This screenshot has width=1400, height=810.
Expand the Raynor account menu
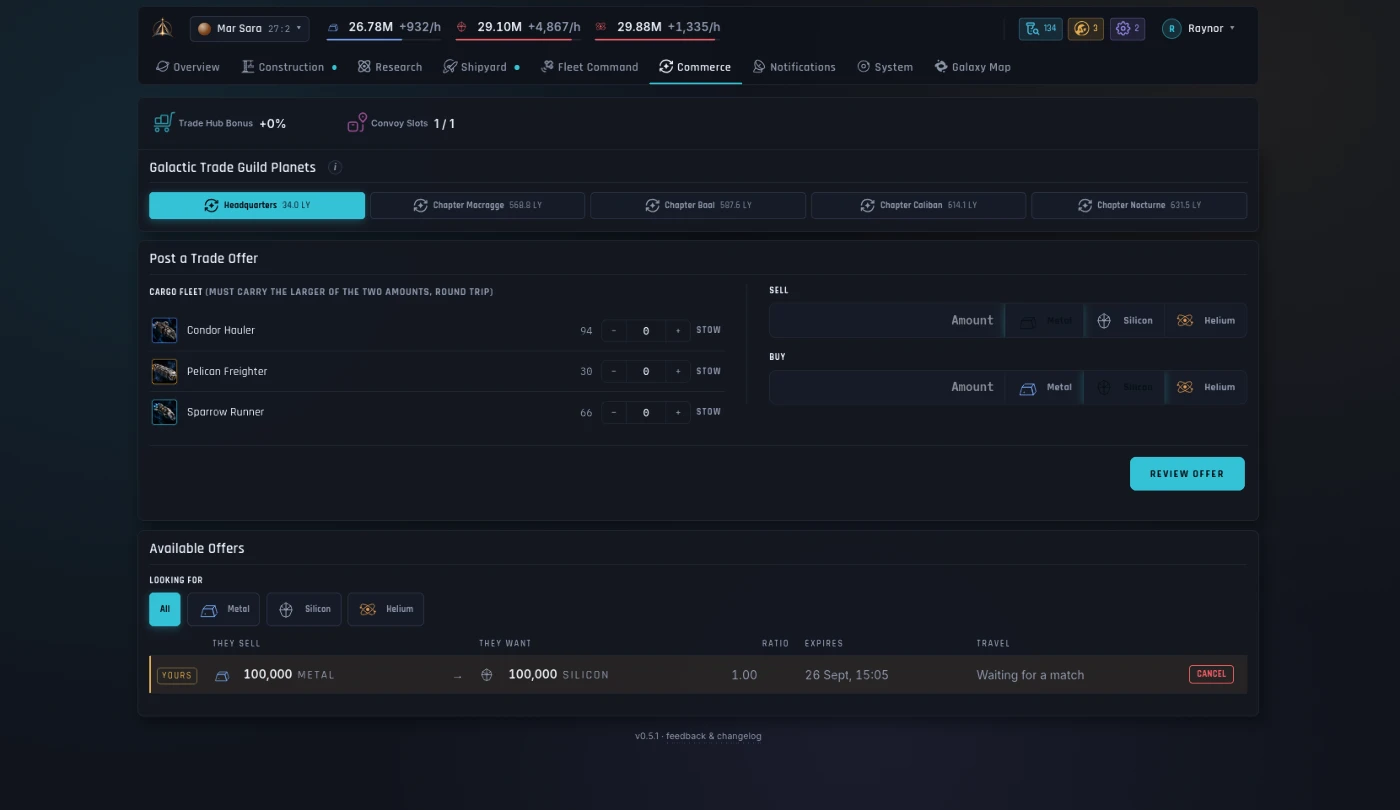click(1199, 29)
